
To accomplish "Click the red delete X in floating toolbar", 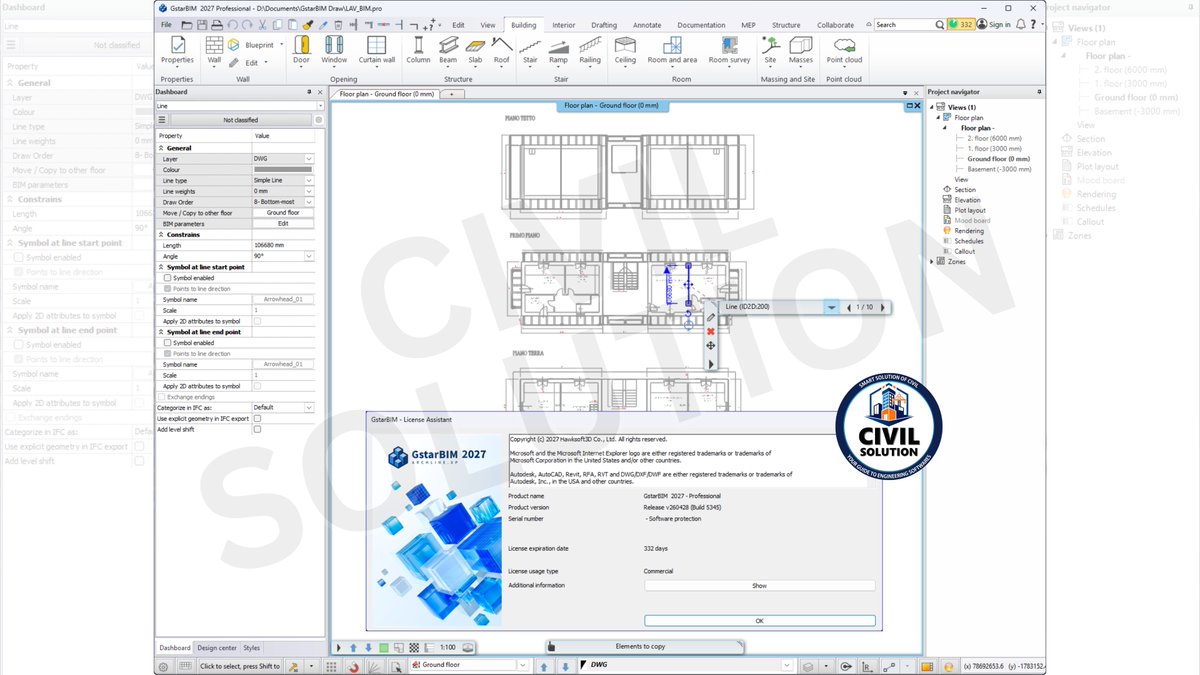I will [711, 331].
